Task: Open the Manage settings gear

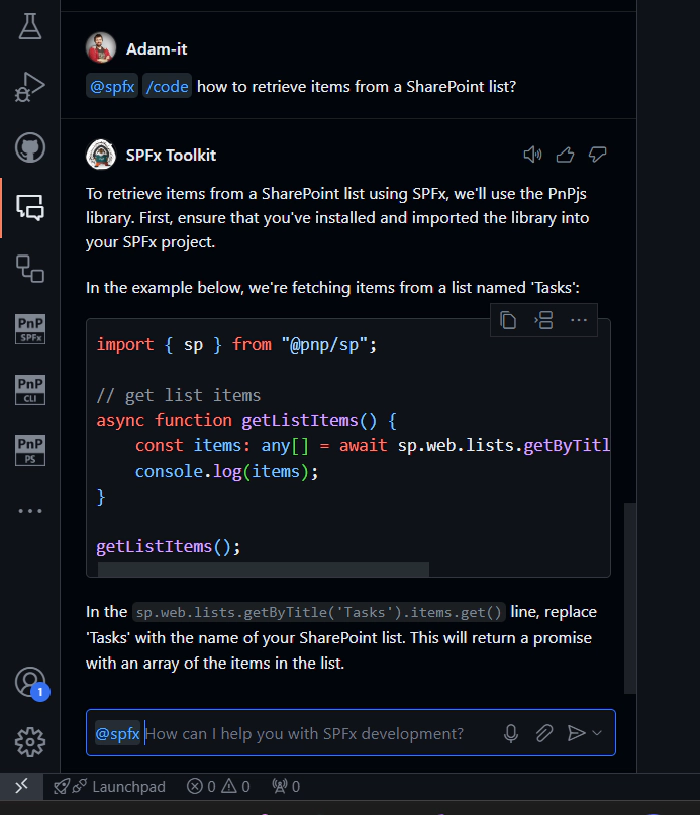Action: pyautogui.click(x=30, y=742)
